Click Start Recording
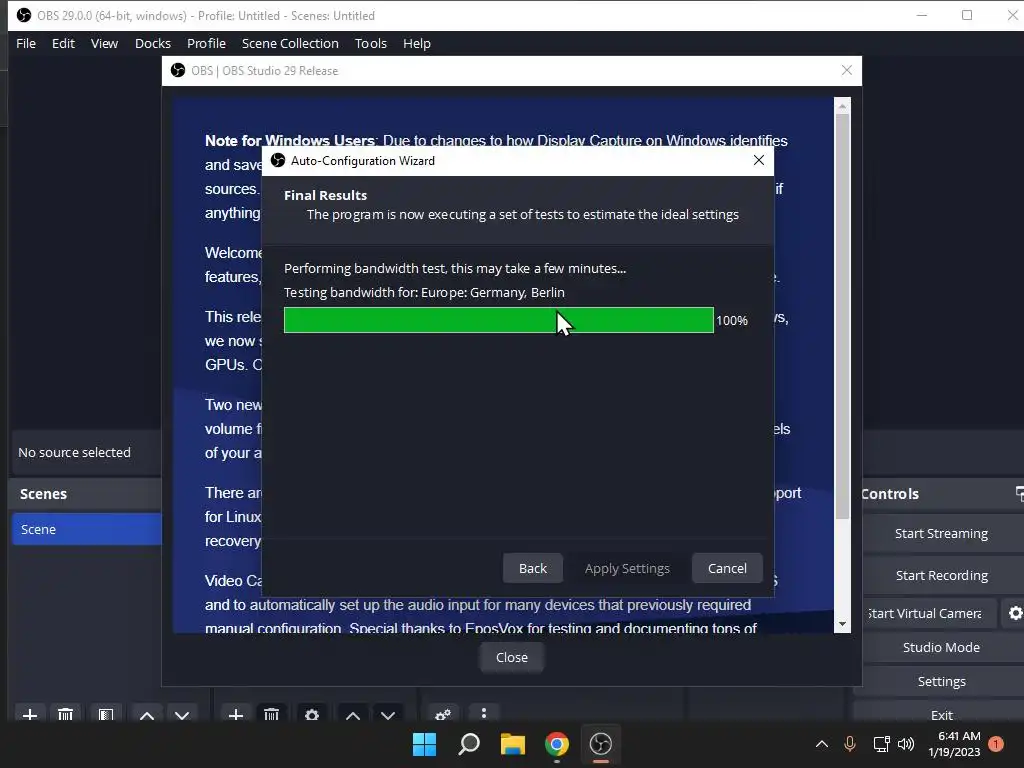Viewport: 1024px width, 768px height. [x=941, y=575]
